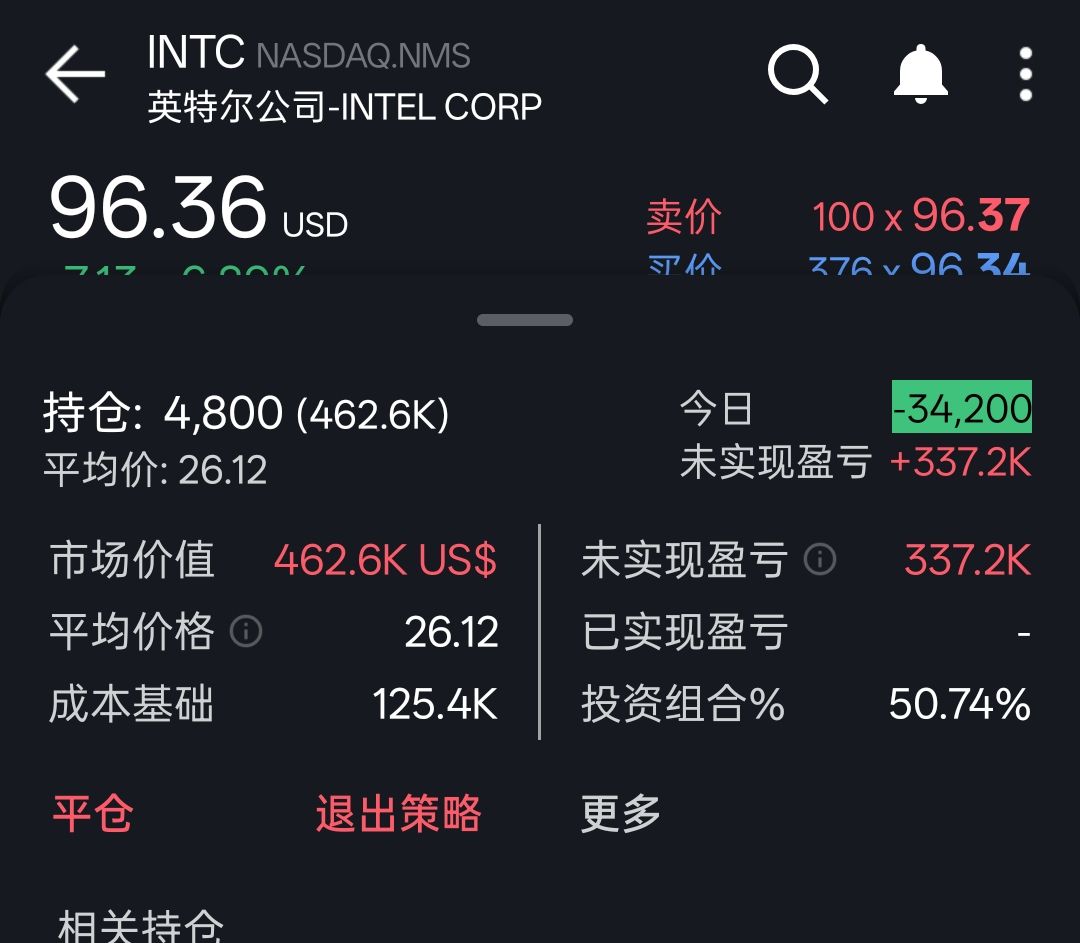Screen dimensions: 1080x943
Task: Open the alert bell icon
Action: [x=921, y=74]
